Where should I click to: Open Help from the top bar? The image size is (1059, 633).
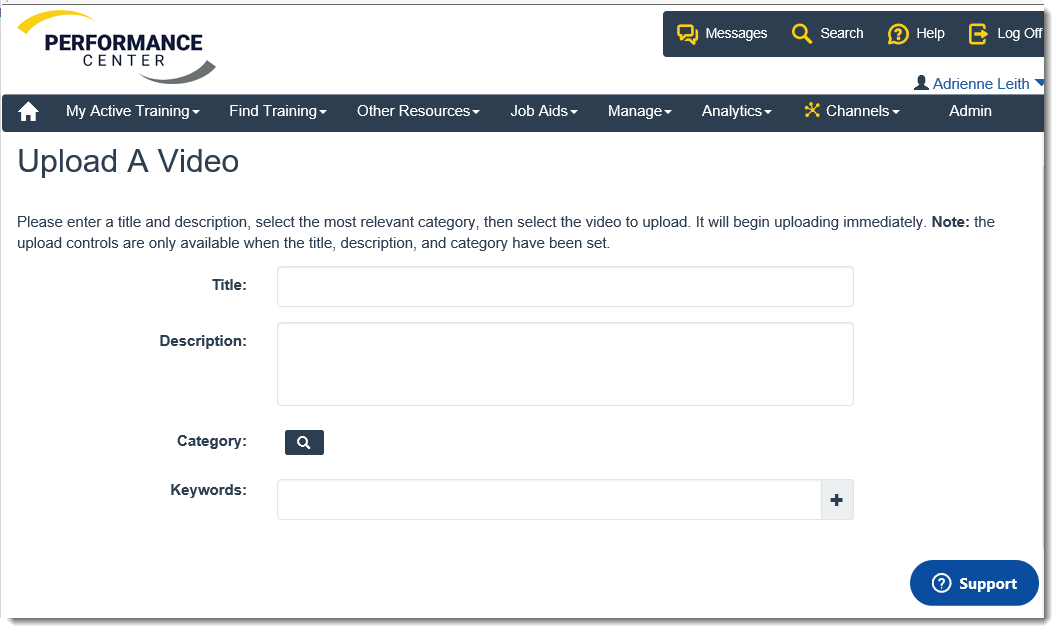coord(916,33)
